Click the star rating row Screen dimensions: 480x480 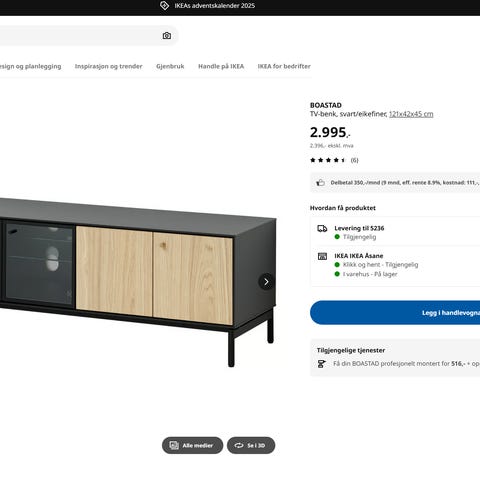click(x=334, y=160)
